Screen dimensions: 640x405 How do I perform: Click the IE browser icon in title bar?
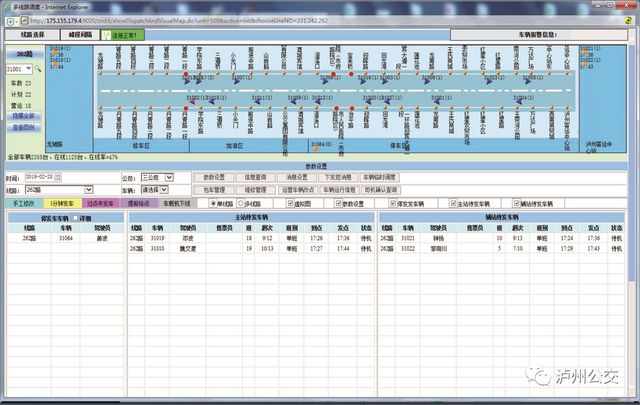(6, 5)
